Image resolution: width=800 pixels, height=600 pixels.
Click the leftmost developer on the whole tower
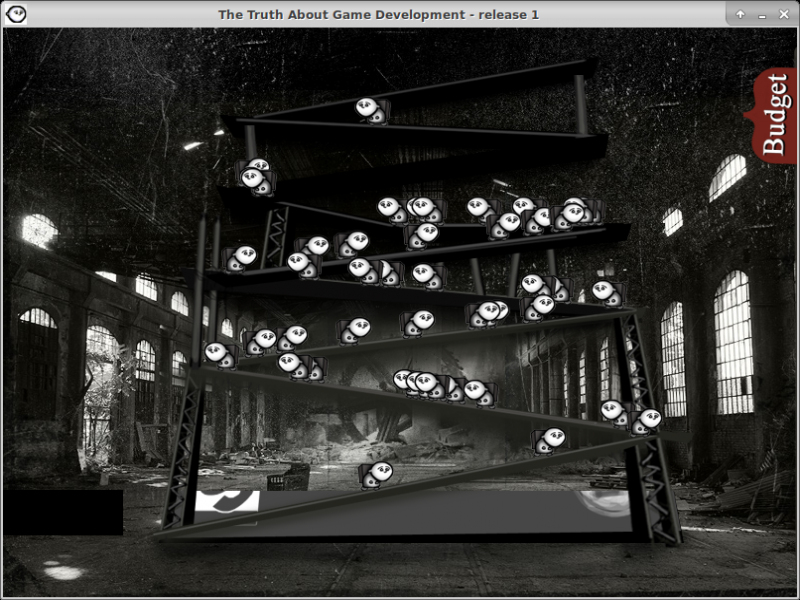(x=218, y=354)
